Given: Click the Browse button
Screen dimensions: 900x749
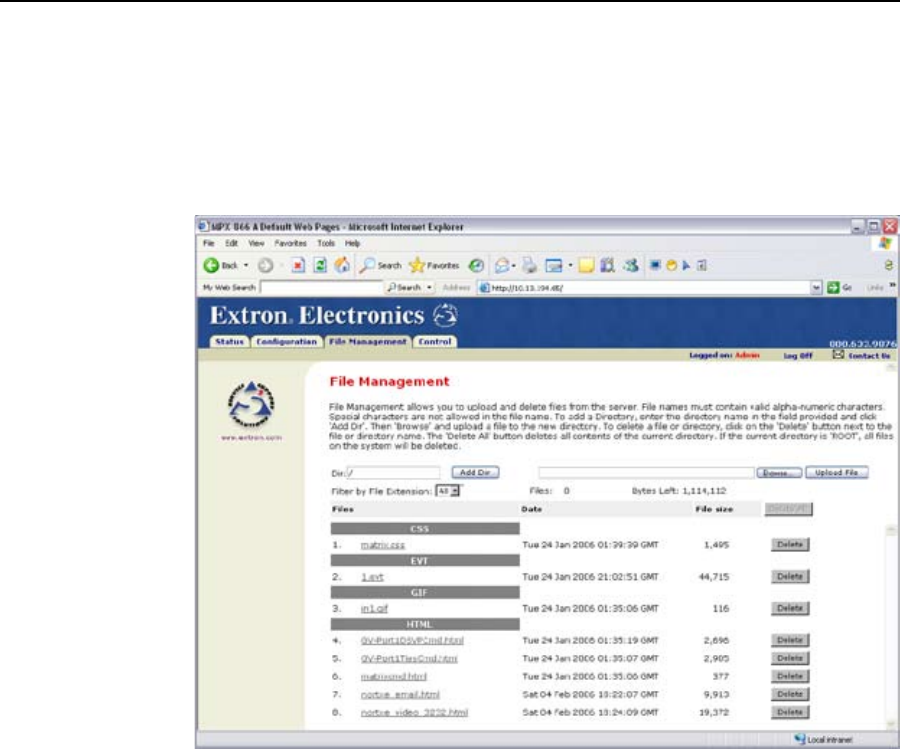Looking at the screenshot, I should (x=779, y=473).
